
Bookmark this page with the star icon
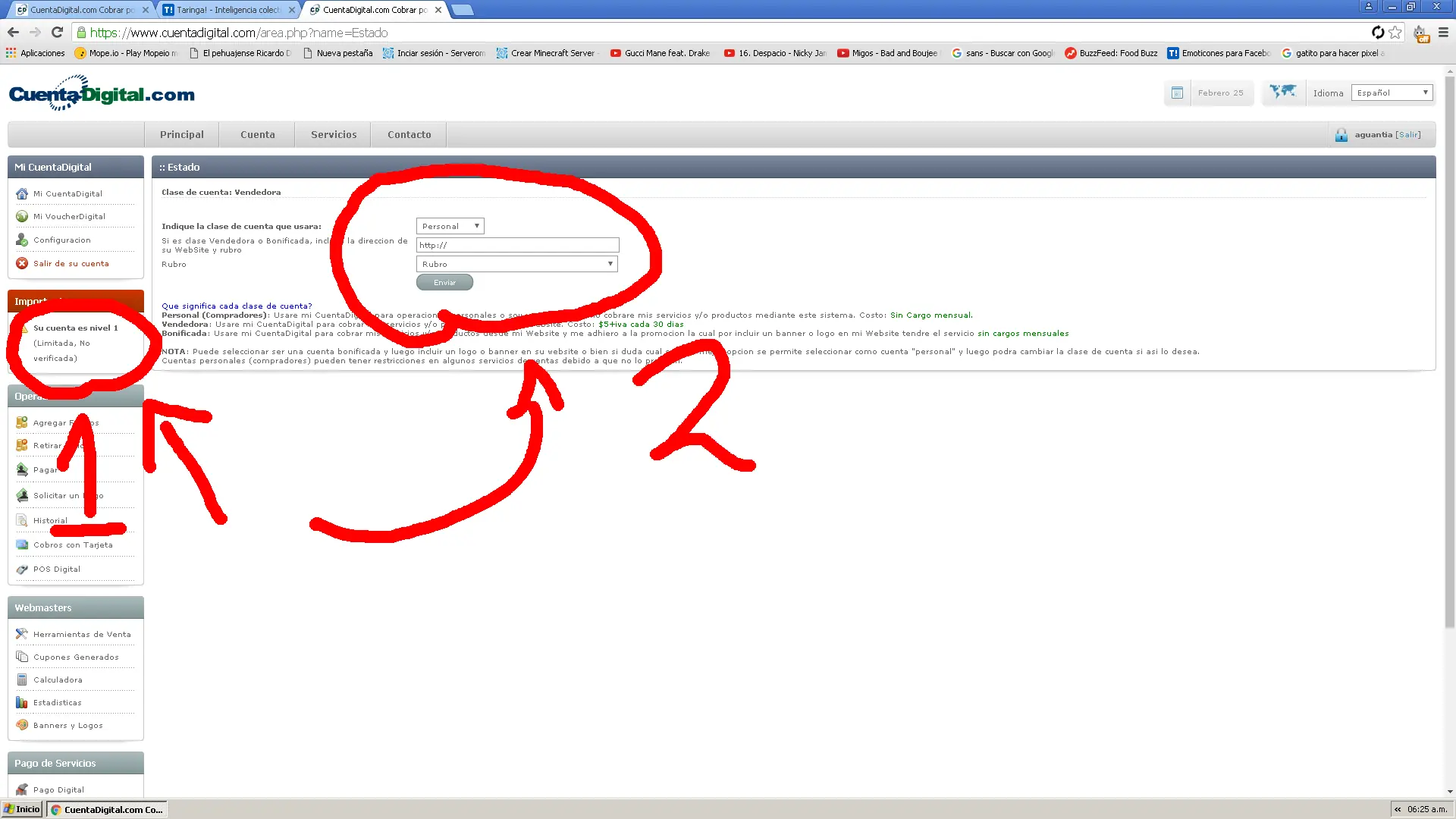tap(1395, 33)
